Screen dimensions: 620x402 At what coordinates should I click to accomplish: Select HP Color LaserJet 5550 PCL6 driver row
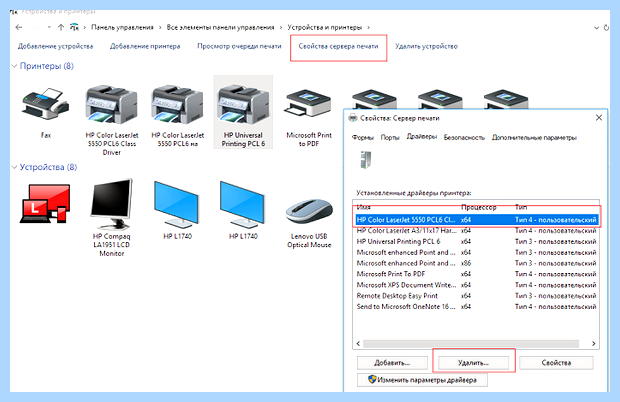click(476, 220)
